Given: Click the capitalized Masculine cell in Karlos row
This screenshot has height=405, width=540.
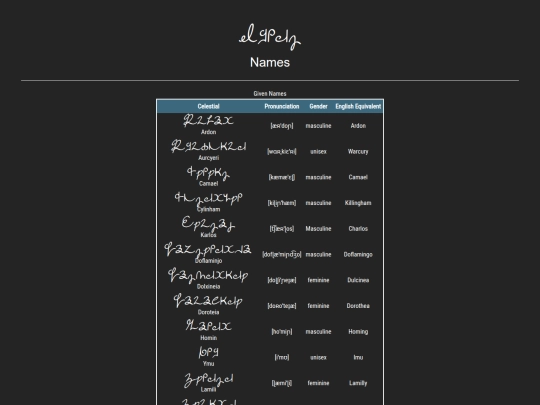Looking at the screenshot, I should point(318,229).
